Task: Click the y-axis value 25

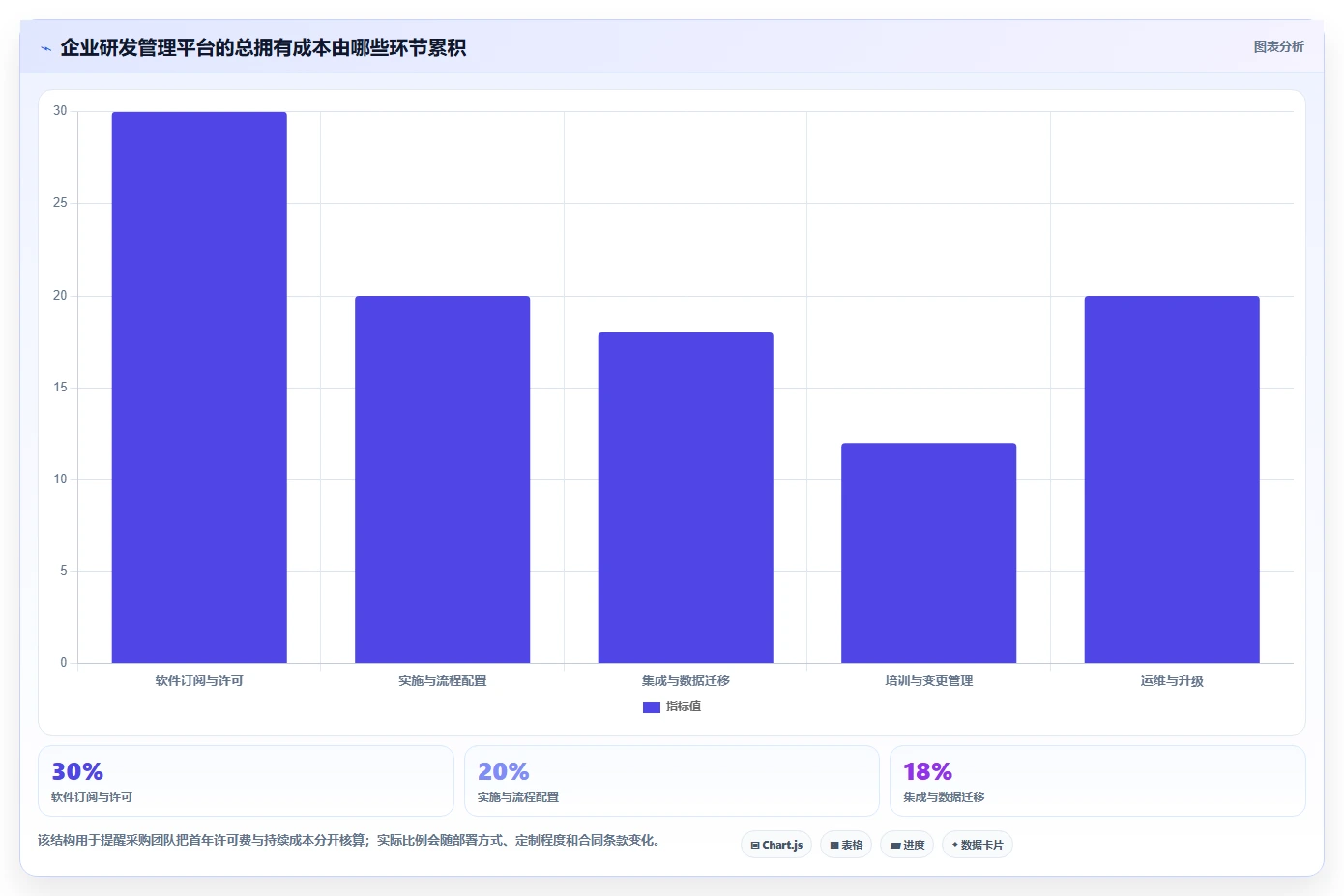Action: point(60,203)
